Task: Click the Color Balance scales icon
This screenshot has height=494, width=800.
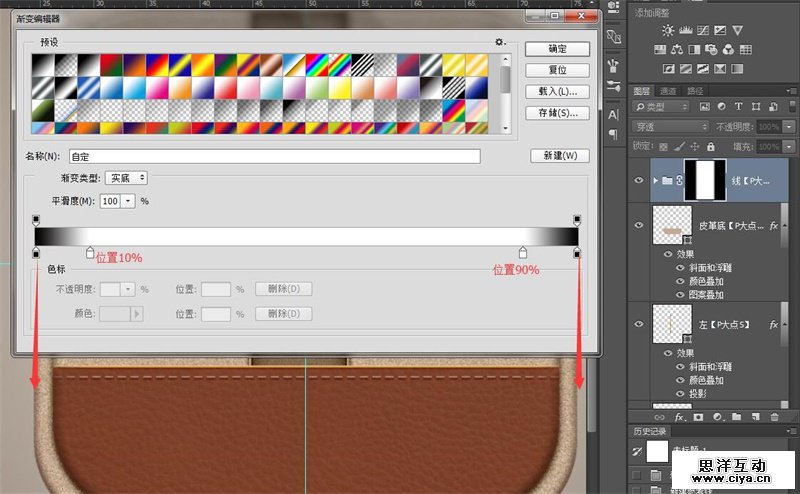Action: pos(677,48)
